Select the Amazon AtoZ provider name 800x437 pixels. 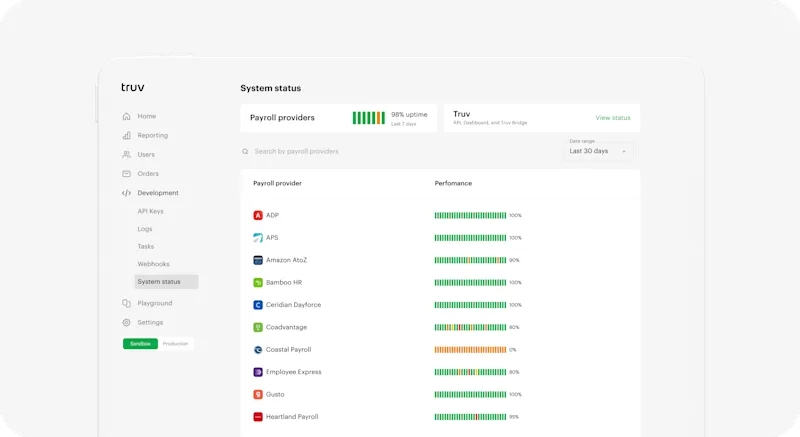coord(286,260)
